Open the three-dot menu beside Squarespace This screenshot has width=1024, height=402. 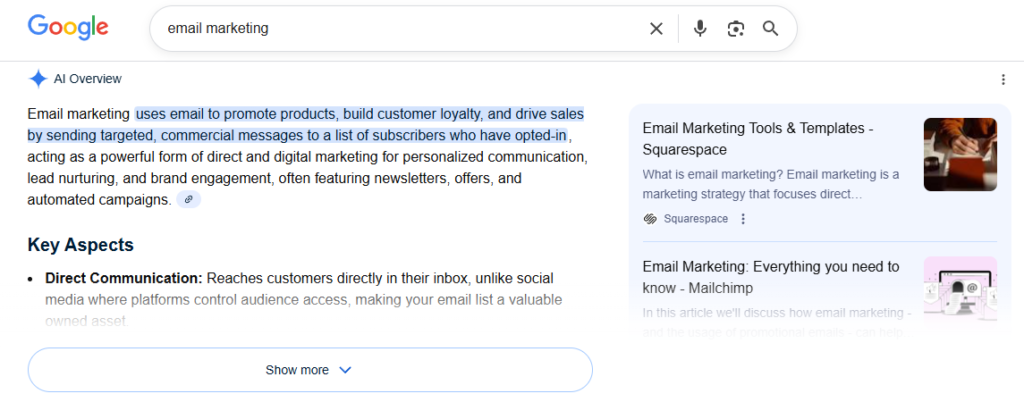[x=742, y=219]
